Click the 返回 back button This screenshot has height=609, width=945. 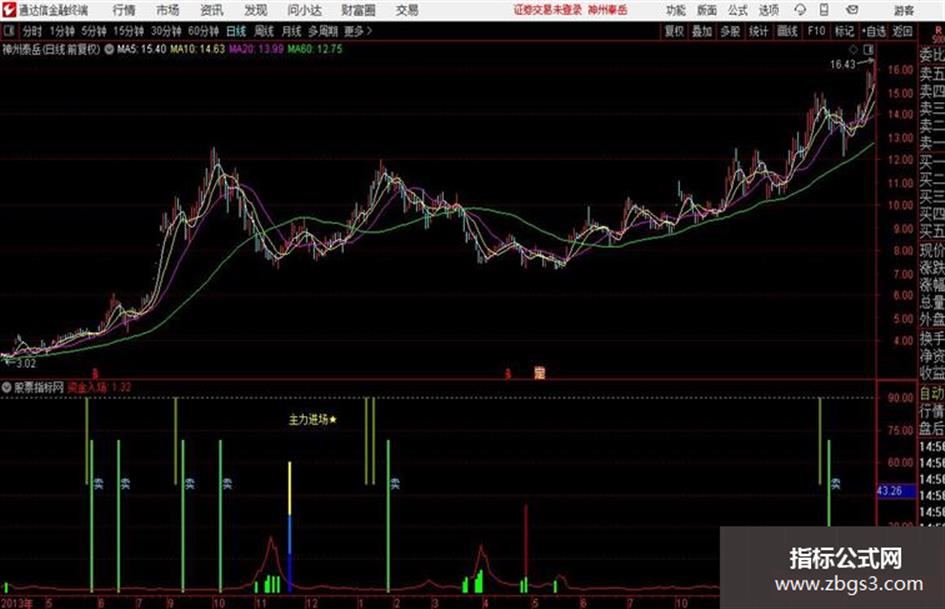click(903, 31)
